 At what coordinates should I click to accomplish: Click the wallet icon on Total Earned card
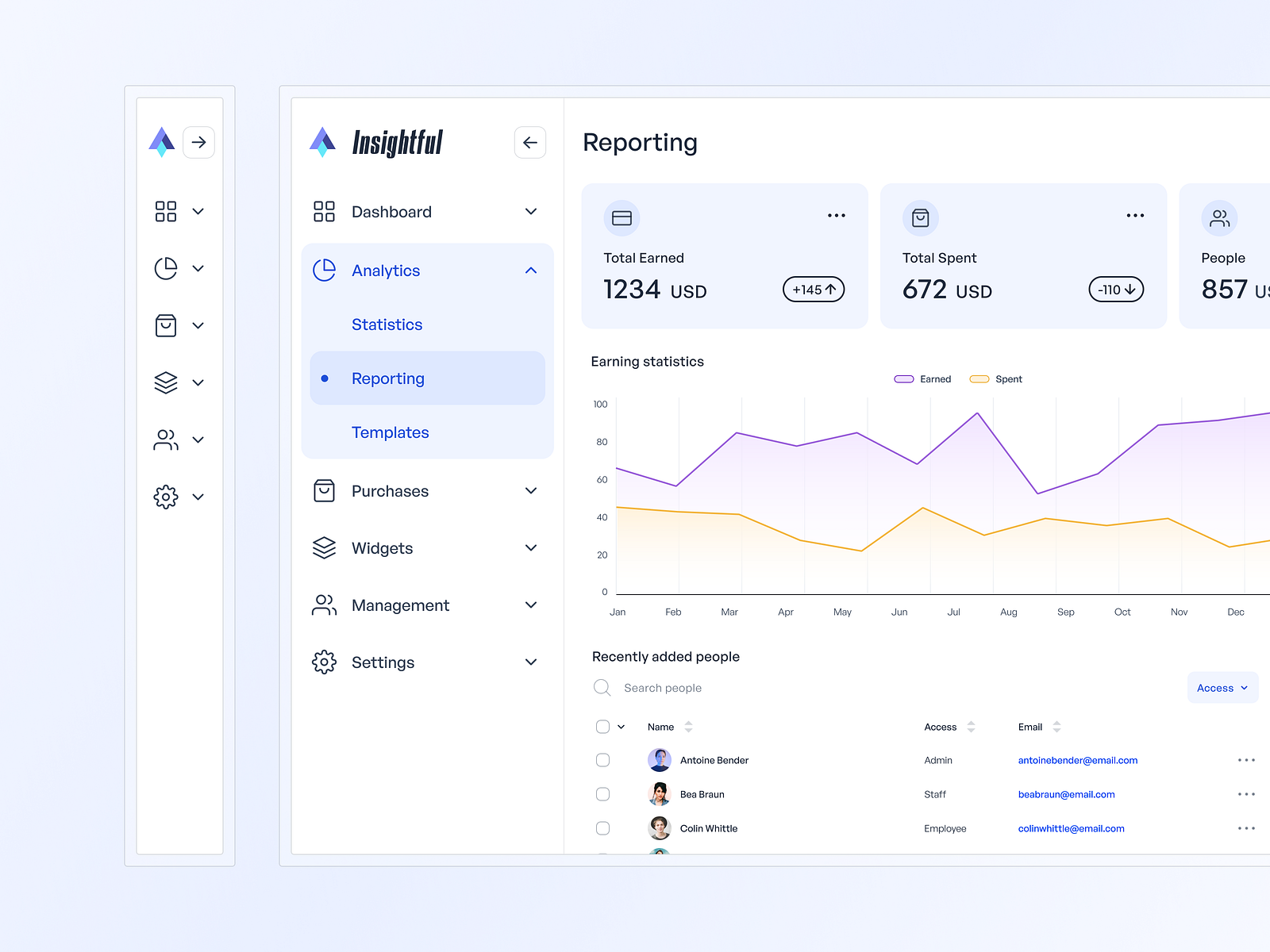point(622,217)
